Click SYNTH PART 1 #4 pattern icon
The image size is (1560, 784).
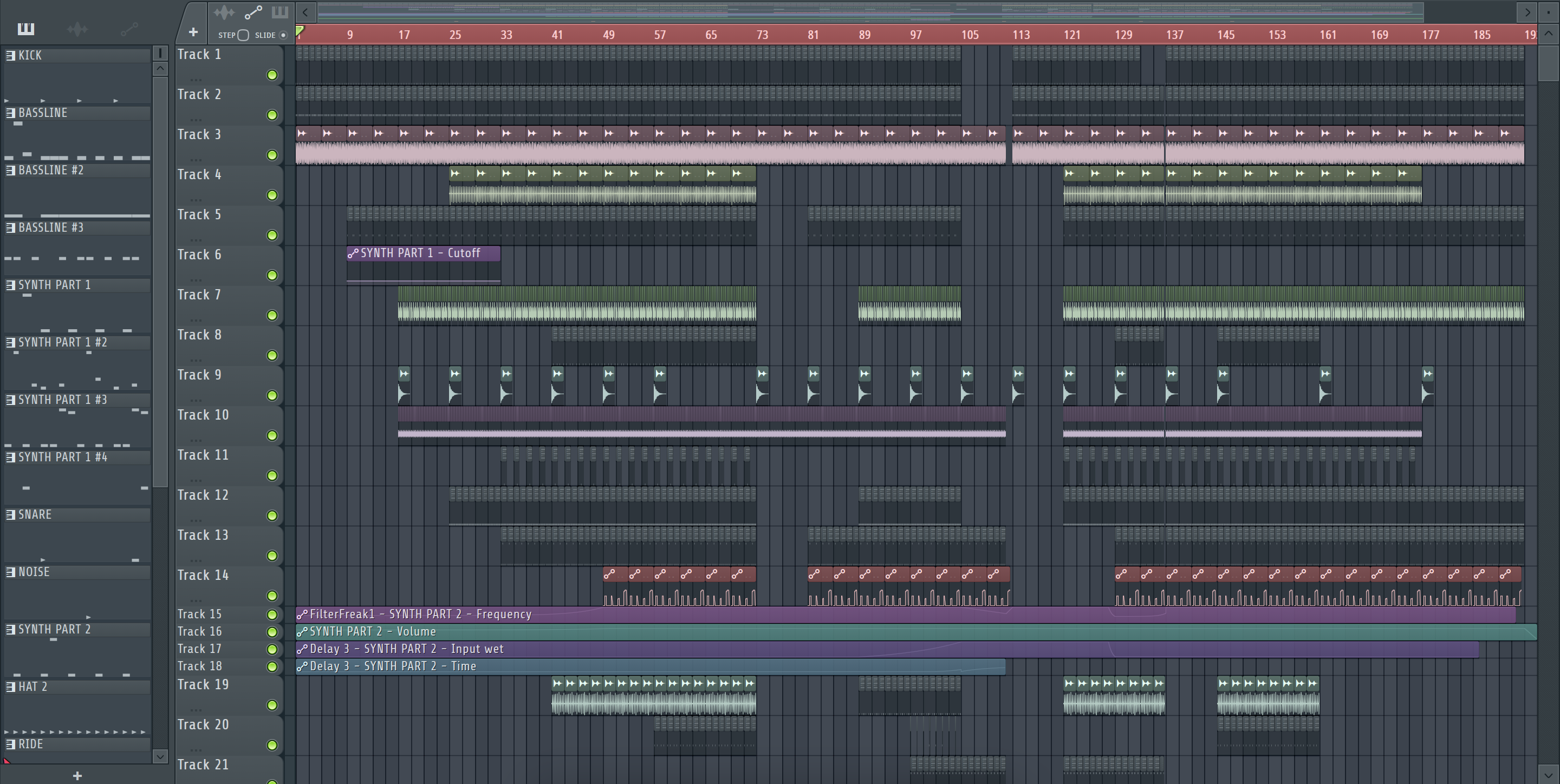click(x=10, y=457)
